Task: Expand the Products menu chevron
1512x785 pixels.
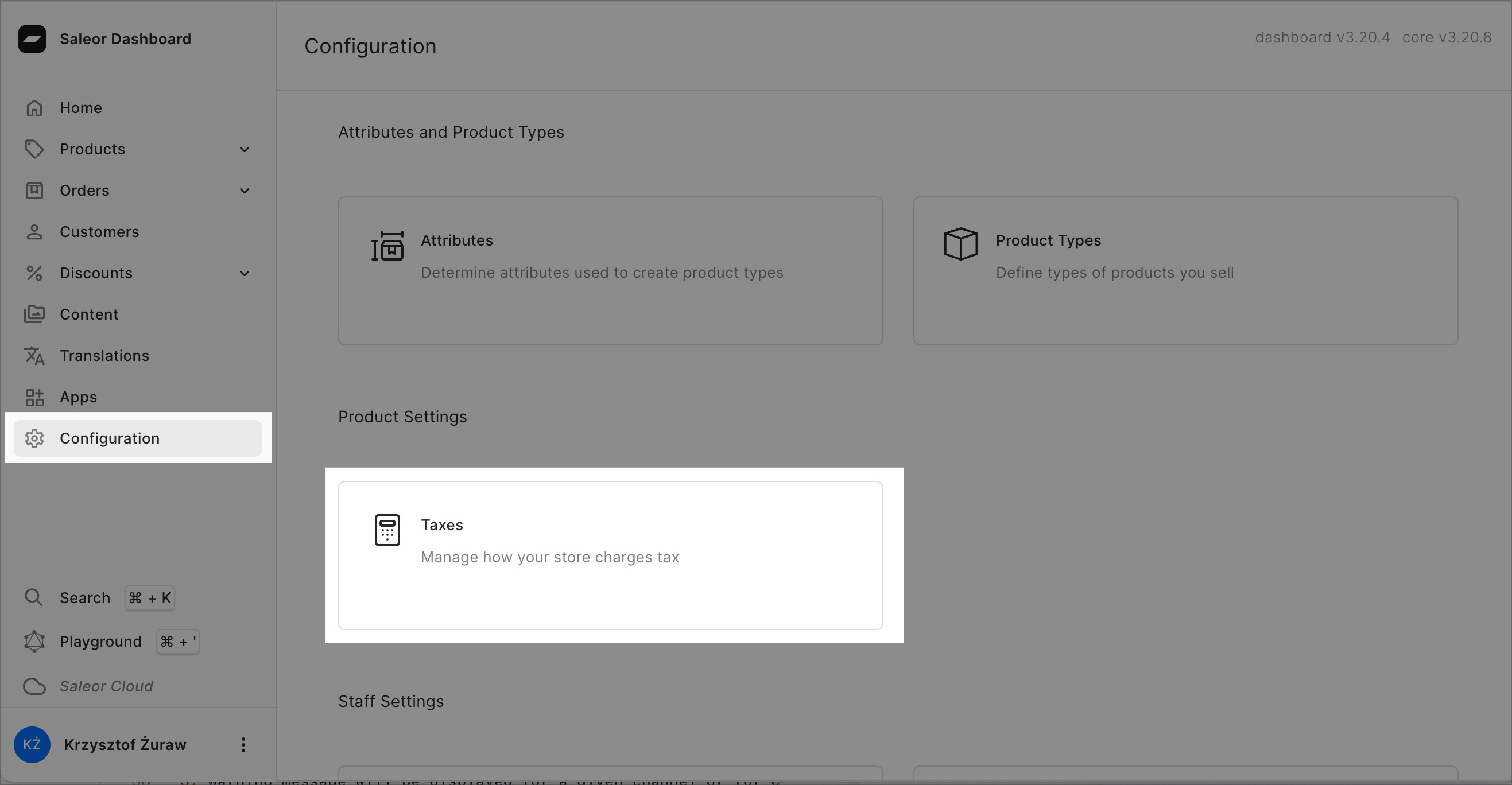Action: (244, 150)
